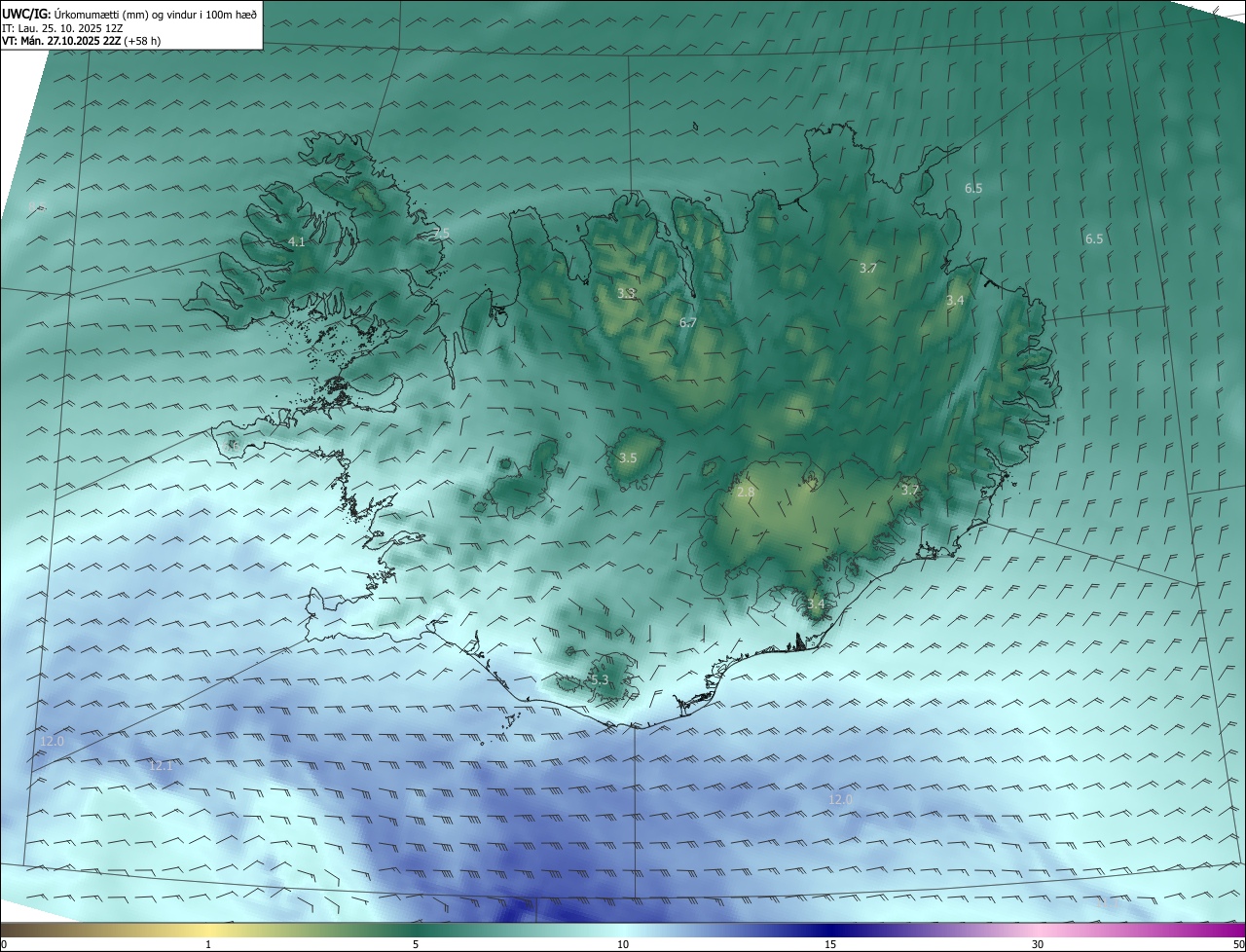
Task: Click the 12.0 value in the ocean south of Iceland
Action: click(840, 799)
